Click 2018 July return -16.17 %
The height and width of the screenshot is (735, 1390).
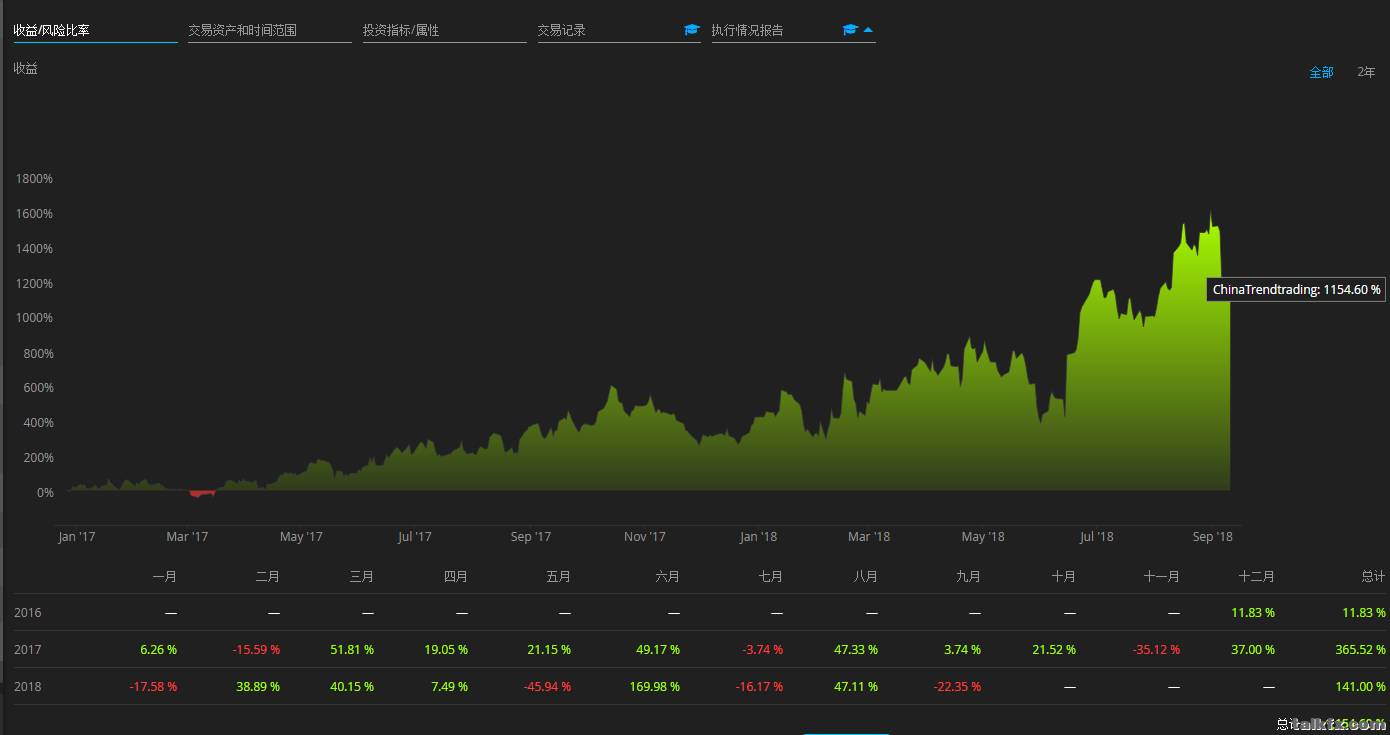[x=757, y=687]
